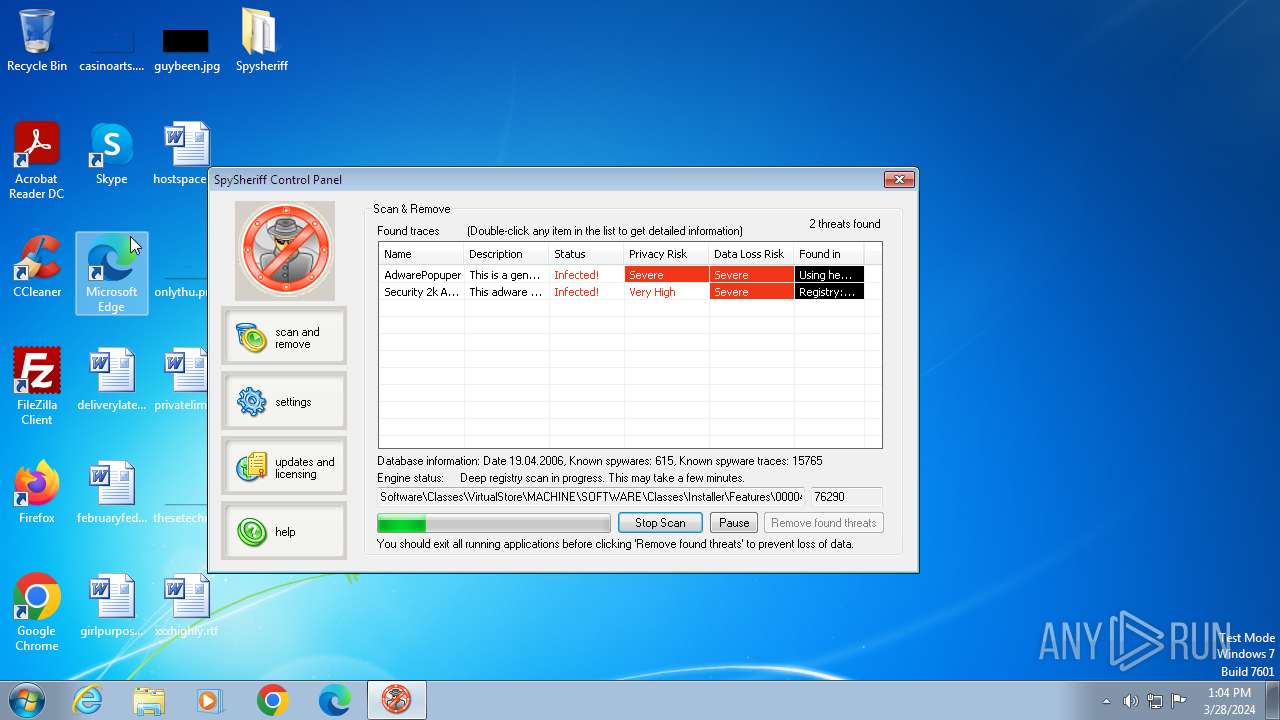Screen dimensions: 1280x720
Task: Select the deliverylate Word document
Action: [x=111, y=380]
